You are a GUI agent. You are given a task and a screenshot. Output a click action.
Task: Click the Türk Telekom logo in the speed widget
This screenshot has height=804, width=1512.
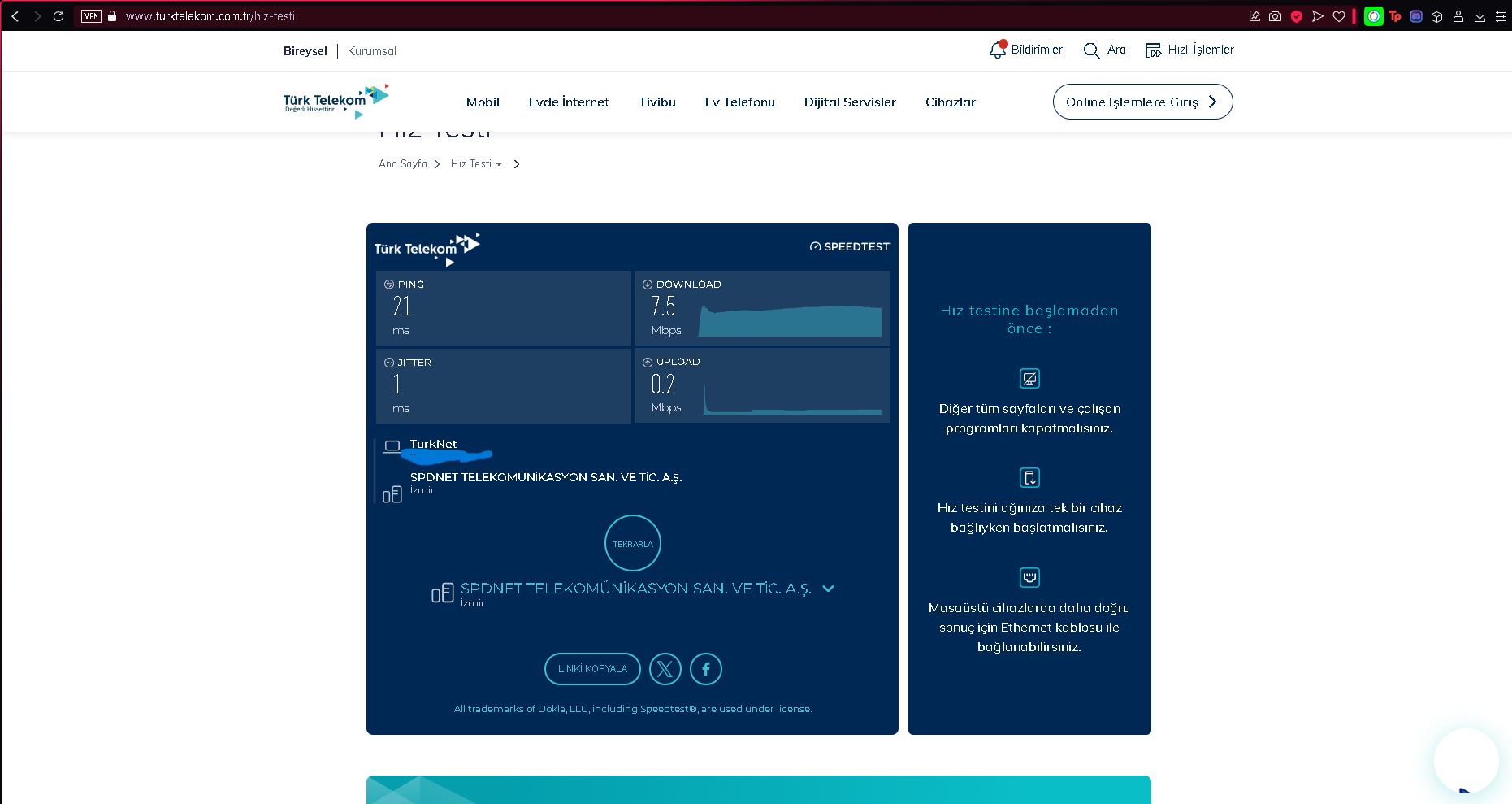[x=427, y=249]
